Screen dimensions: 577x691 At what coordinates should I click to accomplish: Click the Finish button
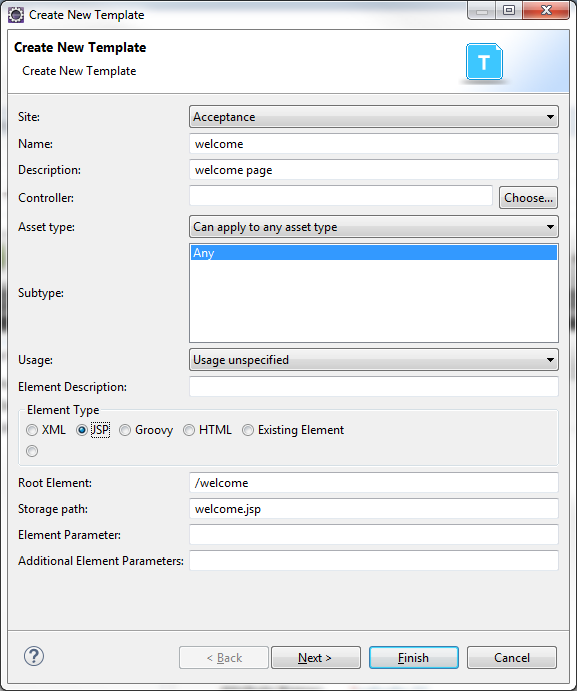413,658
